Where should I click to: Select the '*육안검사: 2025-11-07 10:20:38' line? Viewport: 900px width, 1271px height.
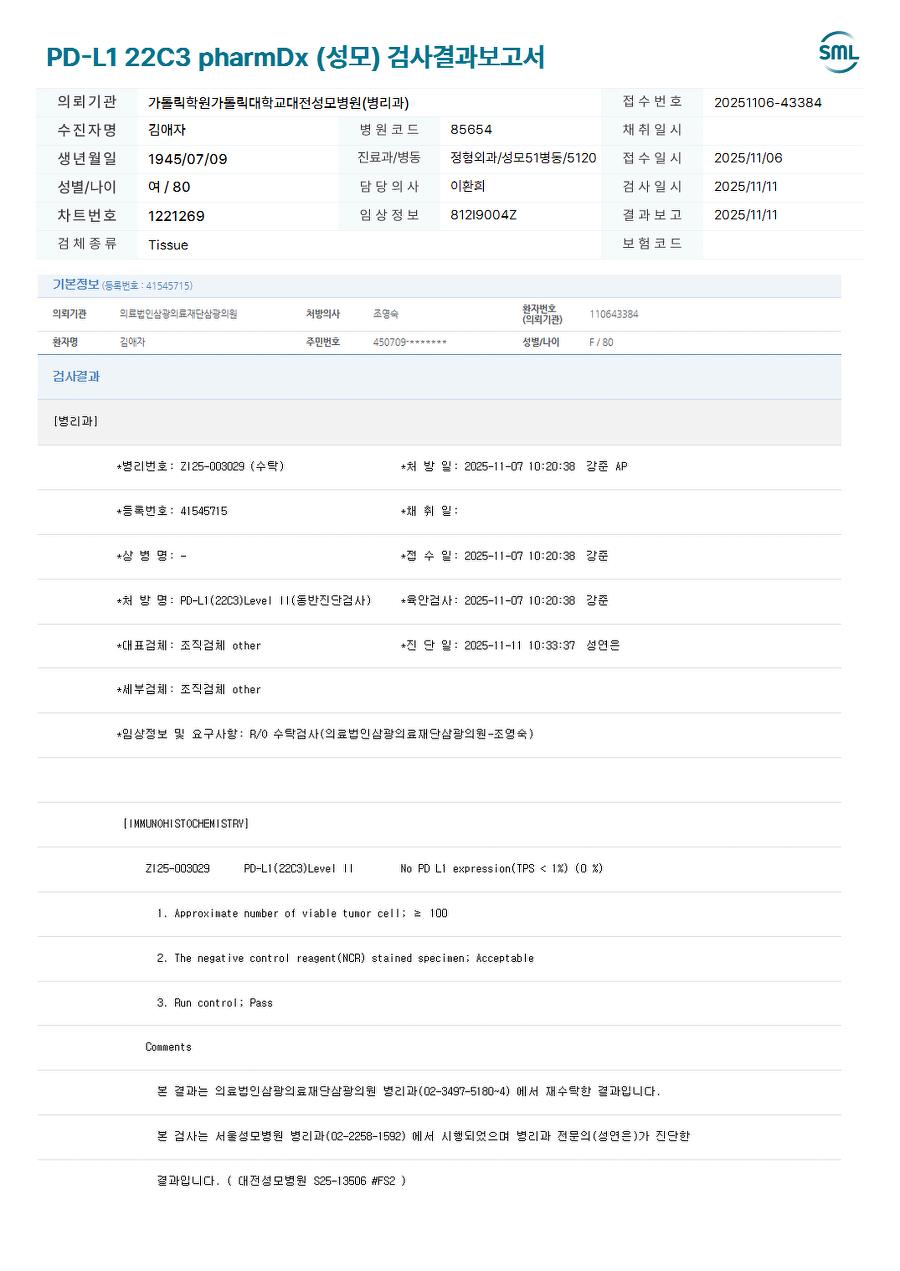coord(488,601)
